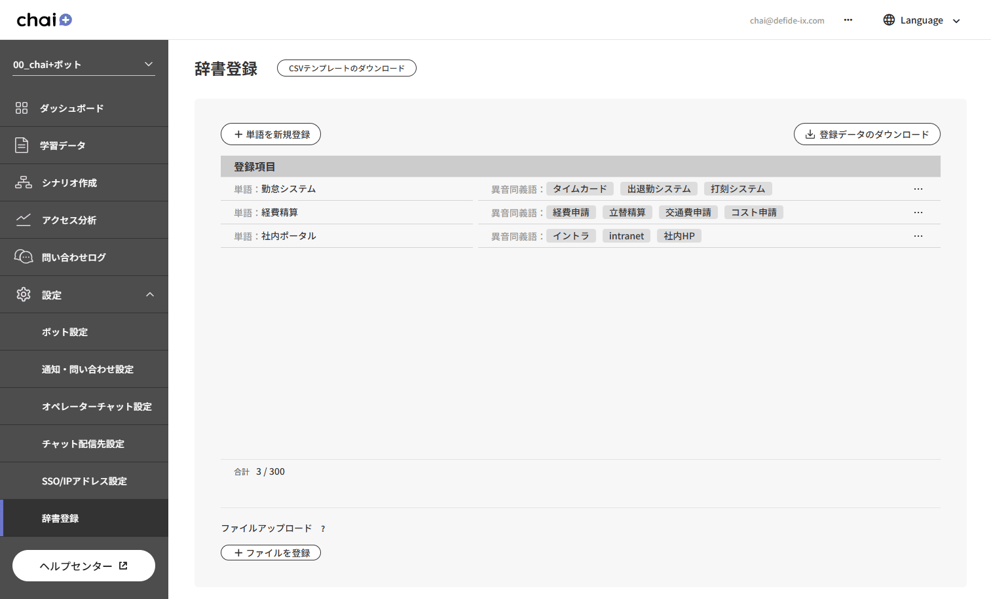Click the account email chai@defide-ix.com
This screenshot has height=599, width=991.
(x=787, y=20)
